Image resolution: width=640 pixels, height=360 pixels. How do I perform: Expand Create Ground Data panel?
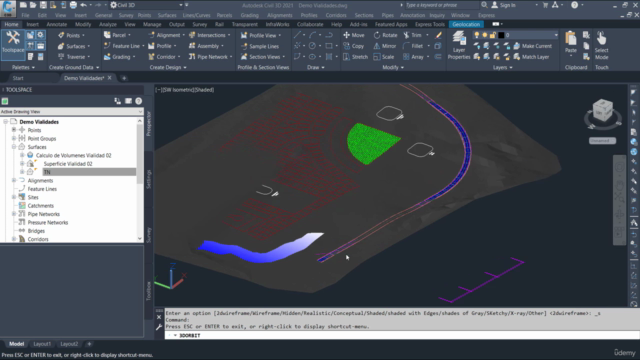(x=74, y=67)
